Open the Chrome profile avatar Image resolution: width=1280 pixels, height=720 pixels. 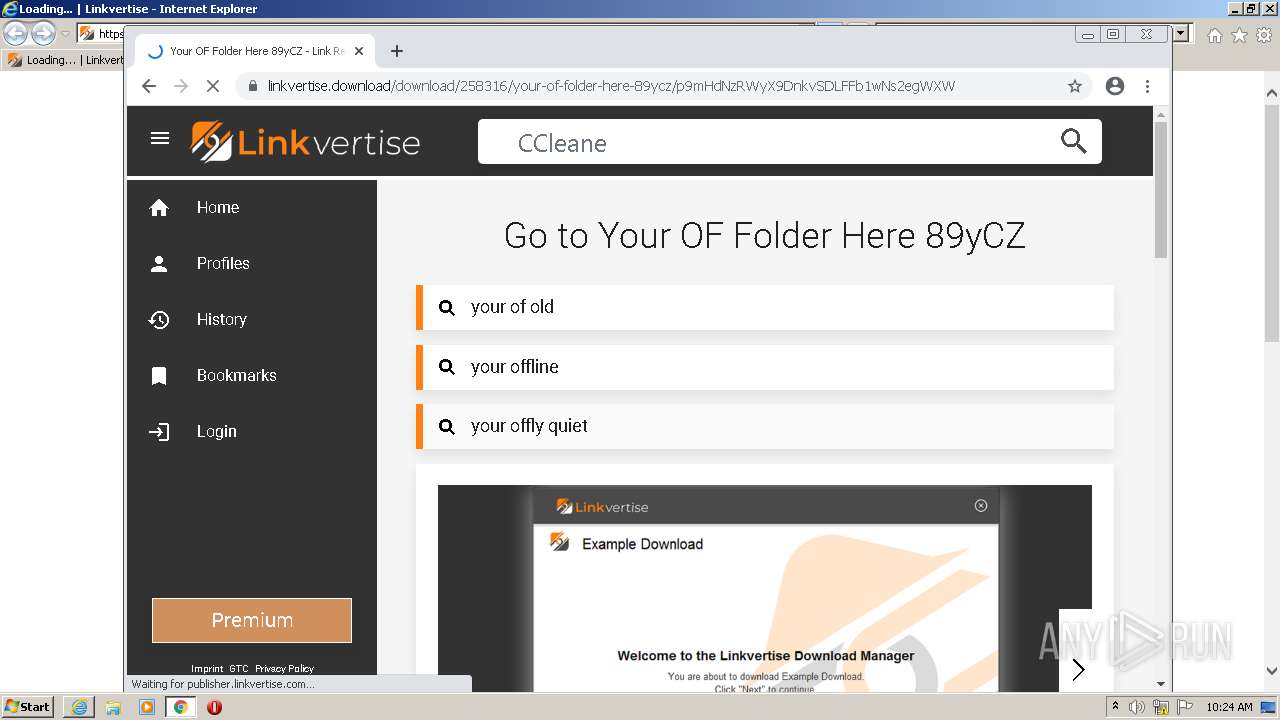(1115, 86)
